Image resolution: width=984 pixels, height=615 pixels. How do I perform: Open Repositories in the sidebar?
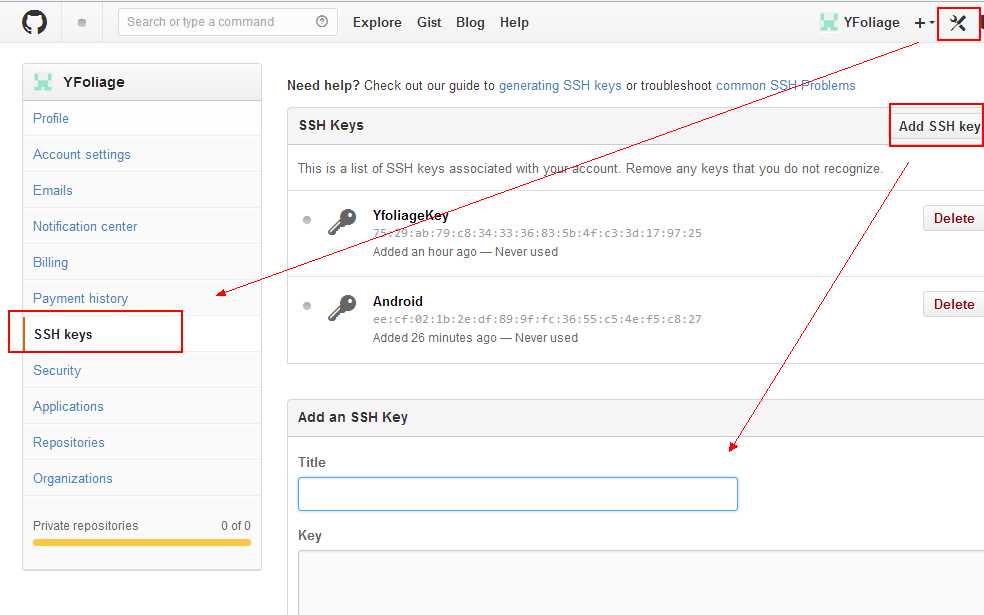click(x=142, y=442)
